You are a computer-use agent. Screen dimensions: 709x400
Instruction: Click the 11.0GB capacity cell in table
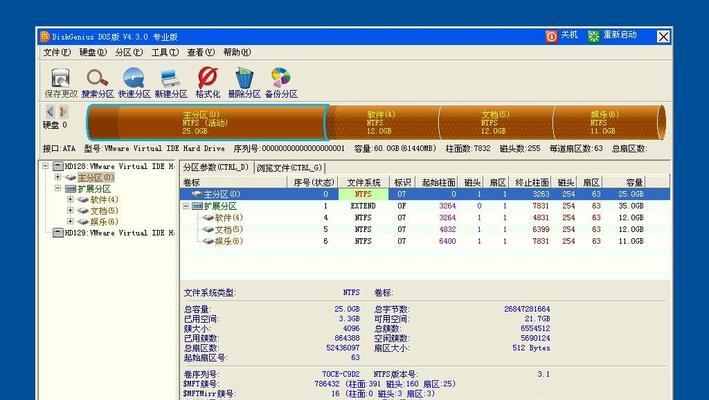coord(631,241)
